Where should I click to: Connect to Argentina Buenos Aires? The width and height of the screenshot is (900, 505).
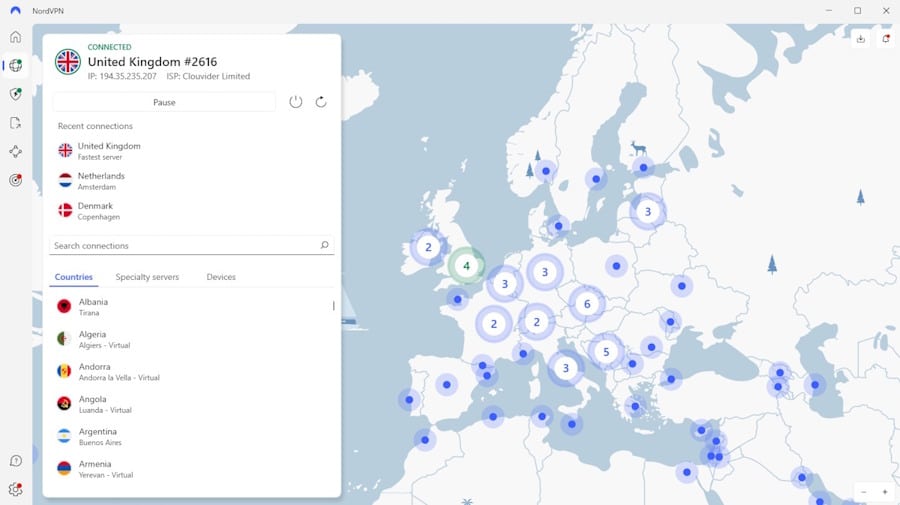pos(191,436)
